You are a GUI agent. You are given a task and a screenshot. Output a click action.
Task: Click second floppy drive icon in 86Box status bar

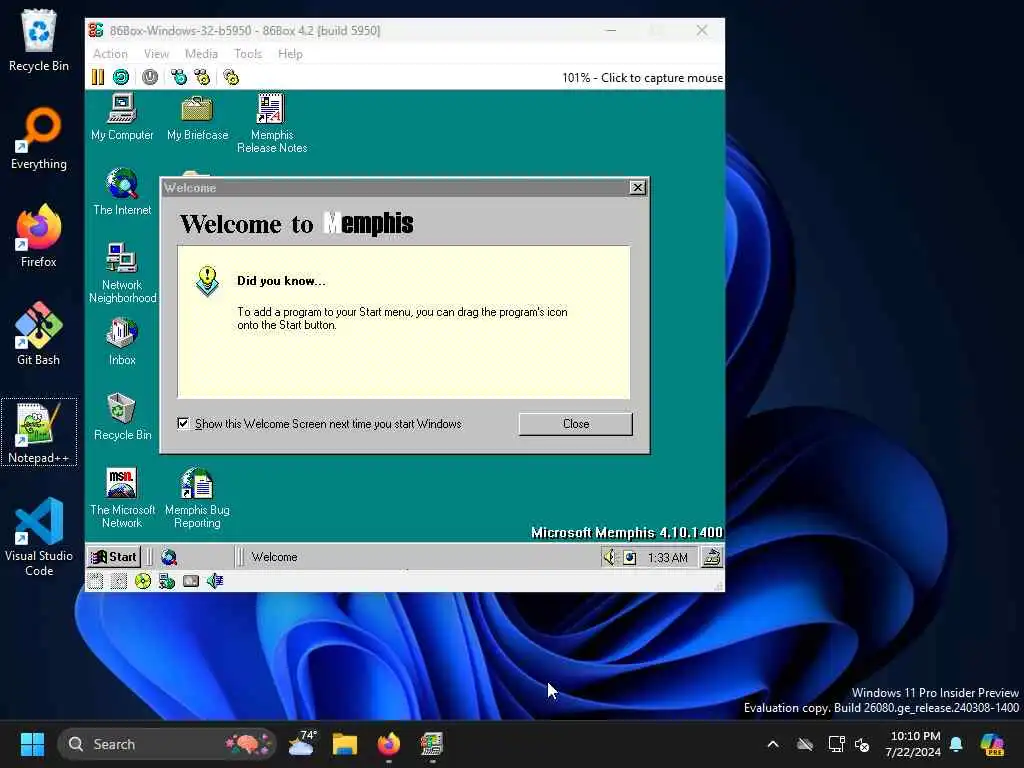coord(119,581)
